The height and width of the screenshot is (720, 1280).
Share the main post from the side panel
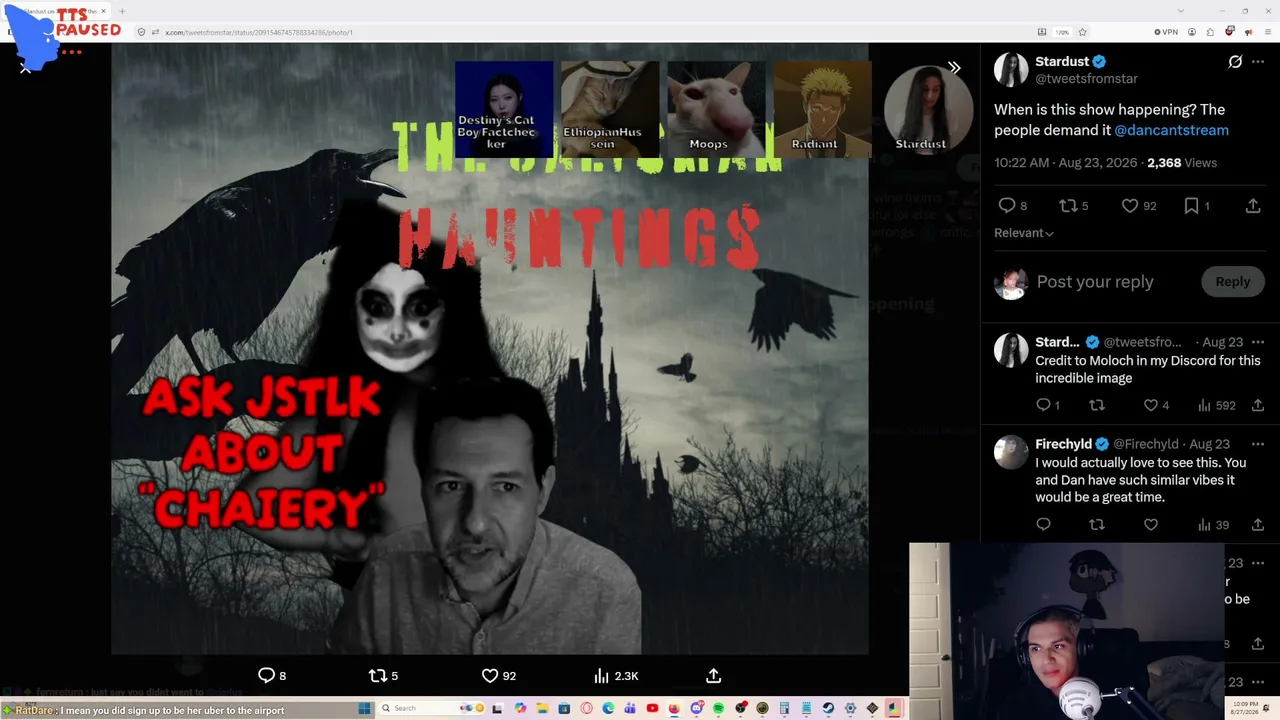(1252, 205)
